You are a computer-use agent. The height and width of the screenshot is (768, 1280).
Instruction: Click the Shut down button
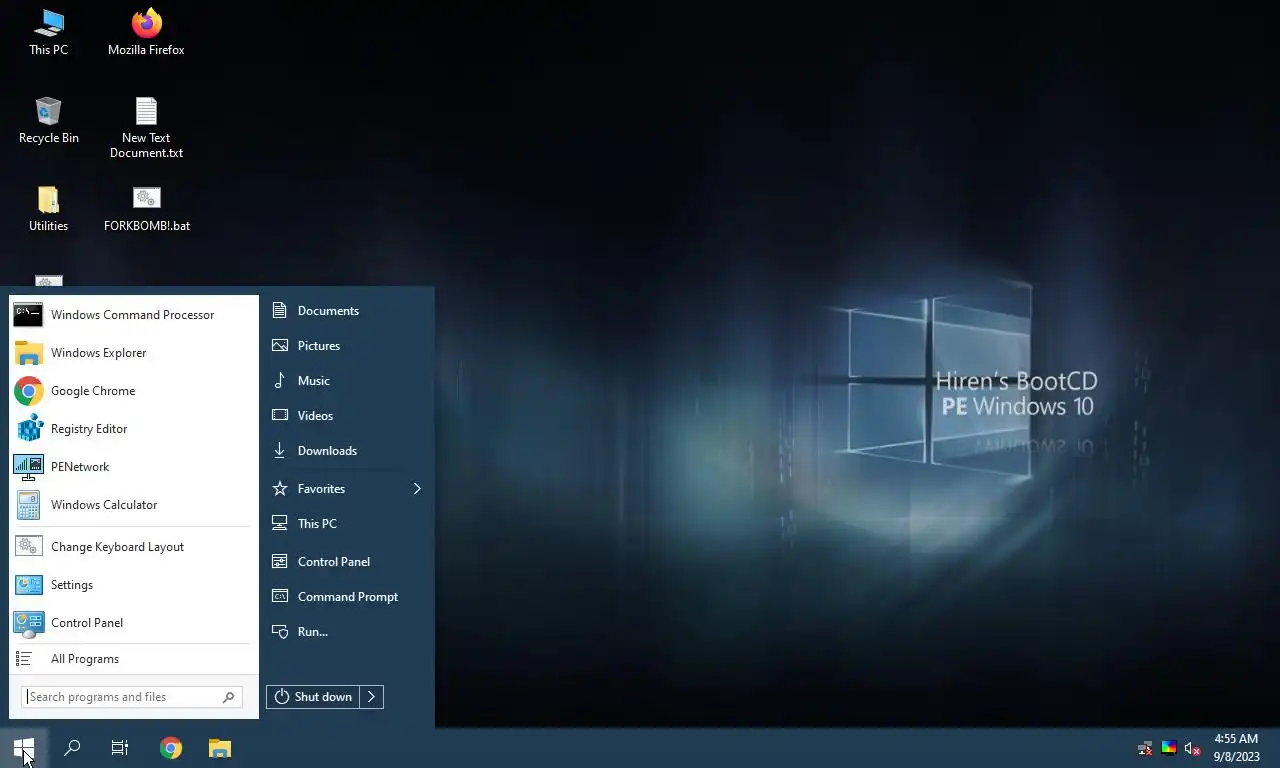[313, 697]
